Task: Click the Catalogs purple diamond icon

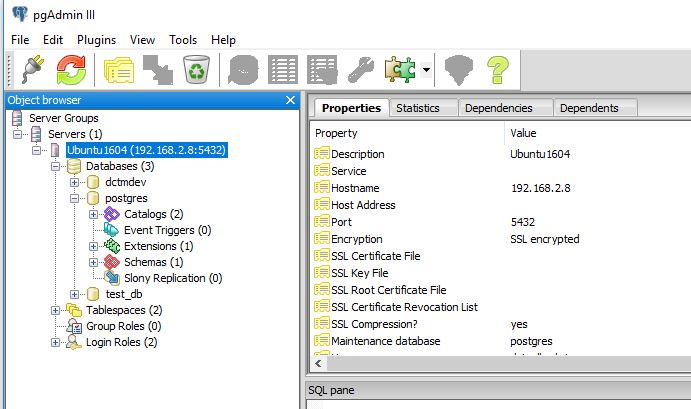Action: [x=111, y=214]
